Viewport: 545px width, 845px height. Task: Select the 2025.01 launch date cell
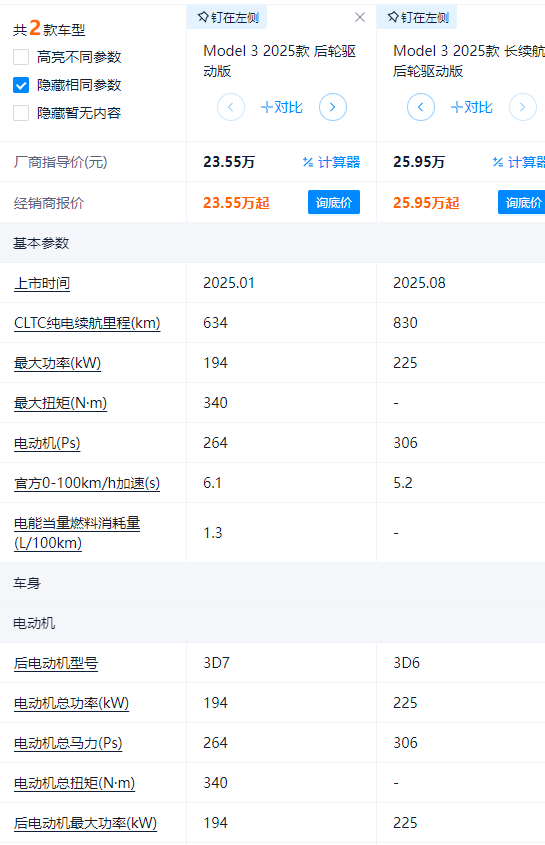[x=229, y=283]
